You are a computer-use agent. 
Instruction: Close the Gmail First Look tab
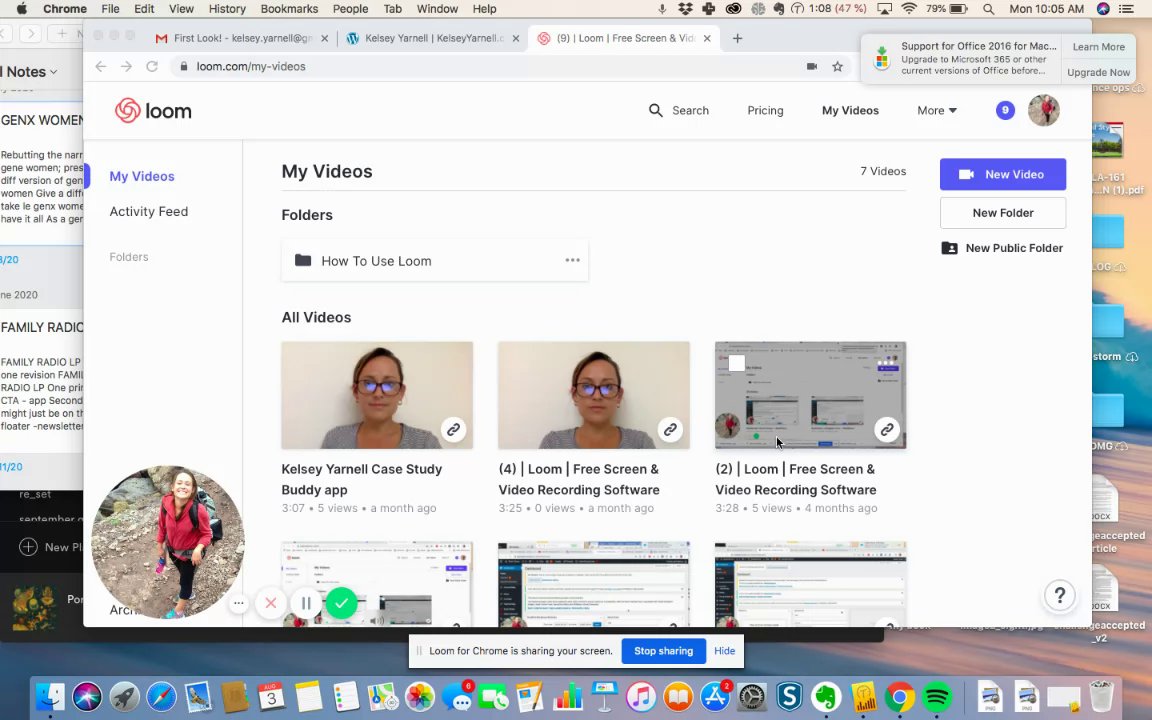click(x=324, y=38)
